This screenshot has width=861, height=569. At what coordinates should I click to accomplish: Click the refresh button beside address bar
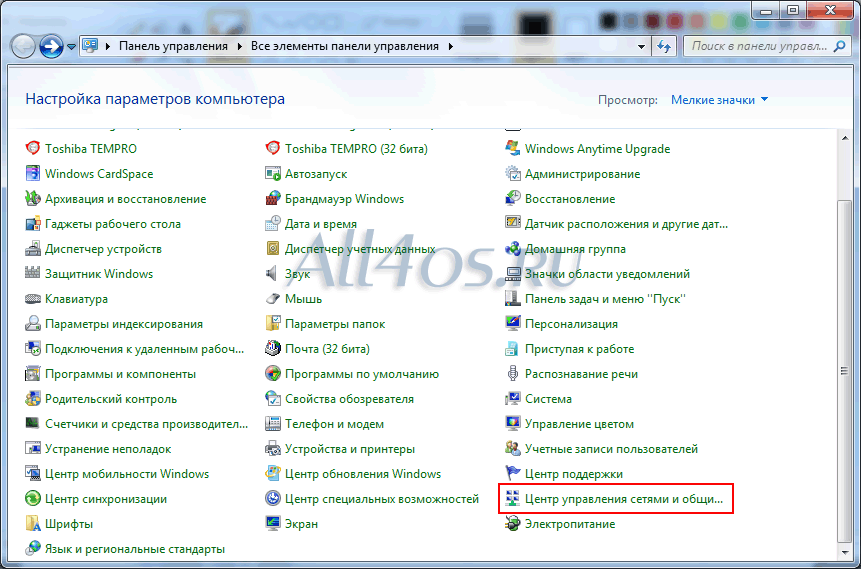click(664, 47)
